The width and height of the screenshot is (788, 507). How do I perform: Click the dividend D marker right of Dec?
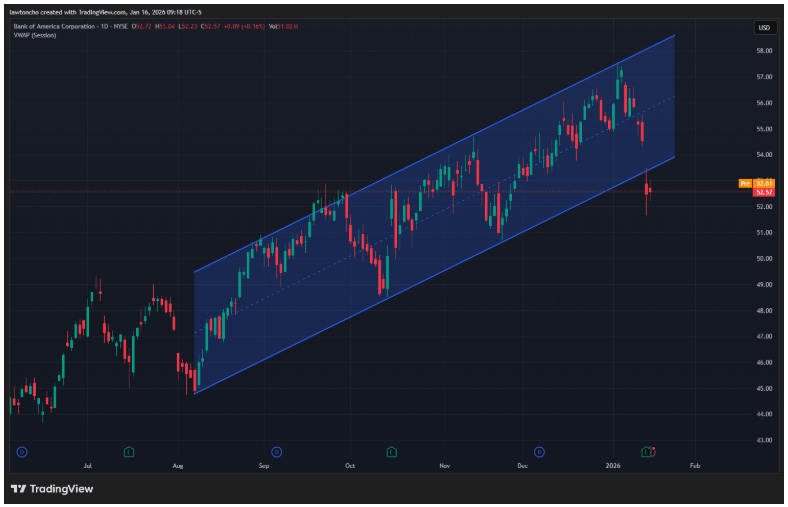(539, 452)
